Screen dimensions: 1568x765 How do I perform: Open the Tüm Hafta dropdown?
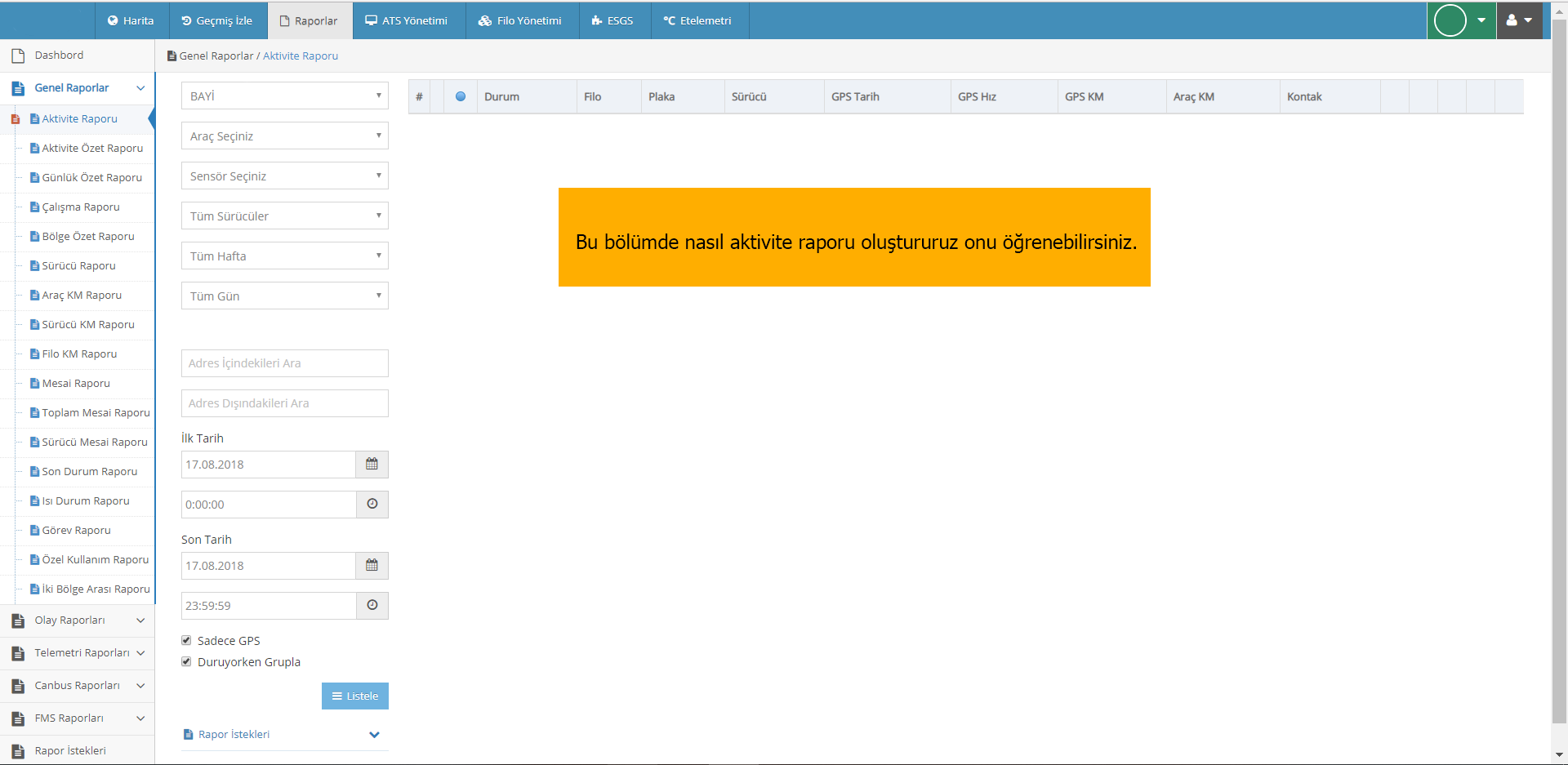pyautogui.click(x=285, y=256)
